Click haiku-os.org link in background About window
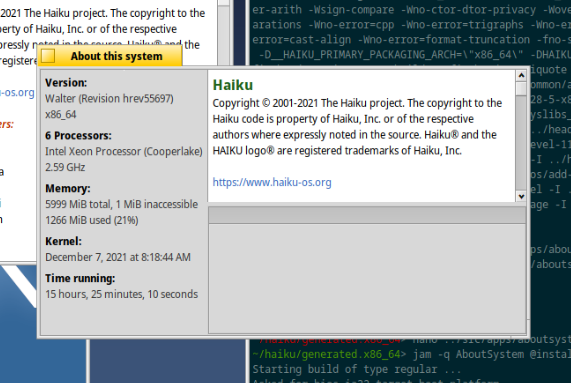 (x=17, y=92)
